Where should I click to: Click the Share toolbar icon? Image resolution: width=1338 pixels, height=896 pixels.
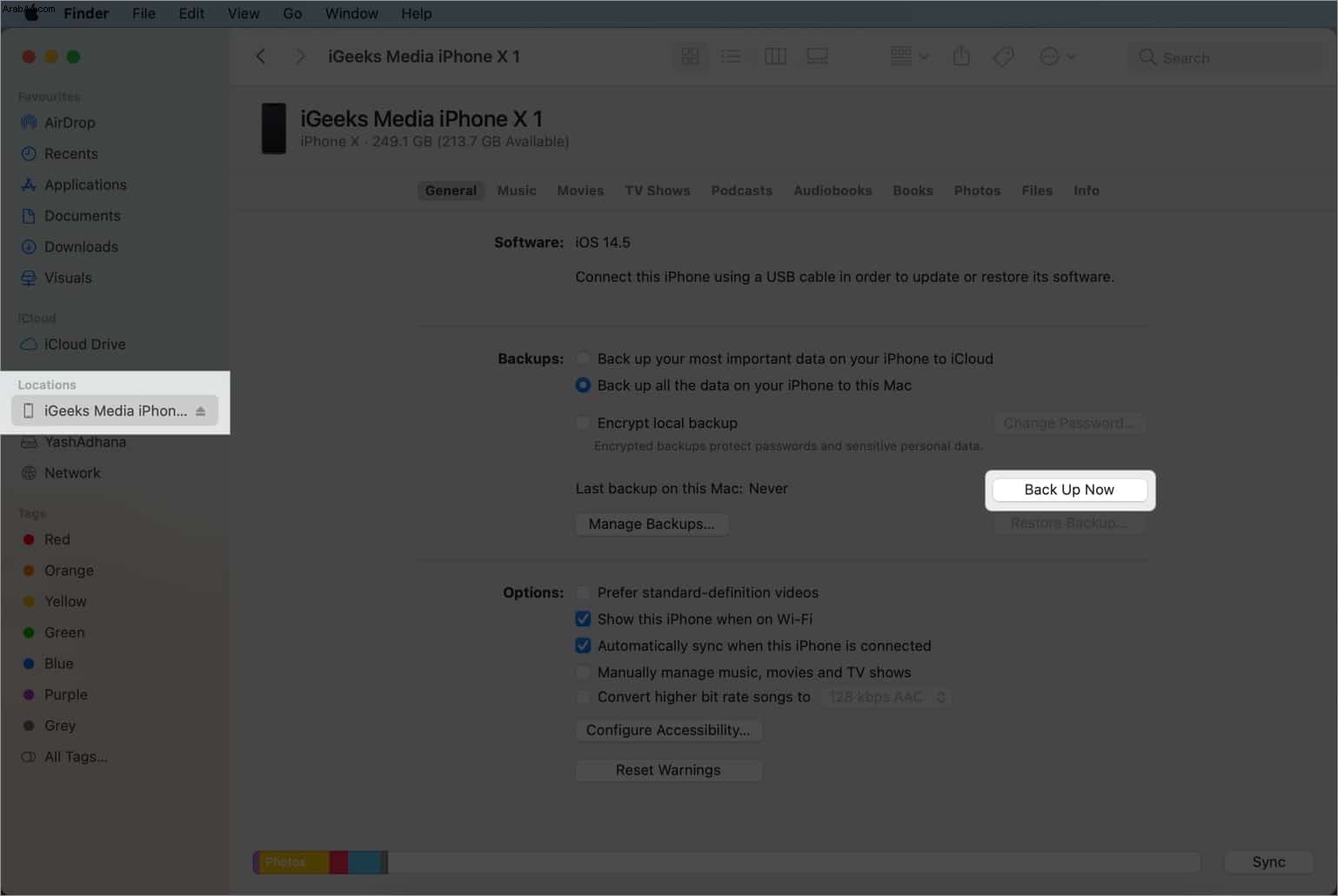coord(961,57)
